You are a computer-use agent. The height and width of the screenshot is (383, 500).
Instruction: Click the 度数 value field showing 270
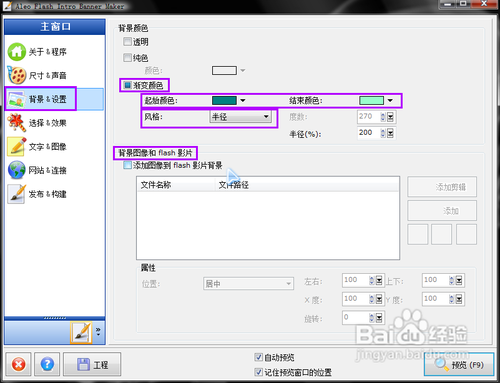tap(368, 117)
